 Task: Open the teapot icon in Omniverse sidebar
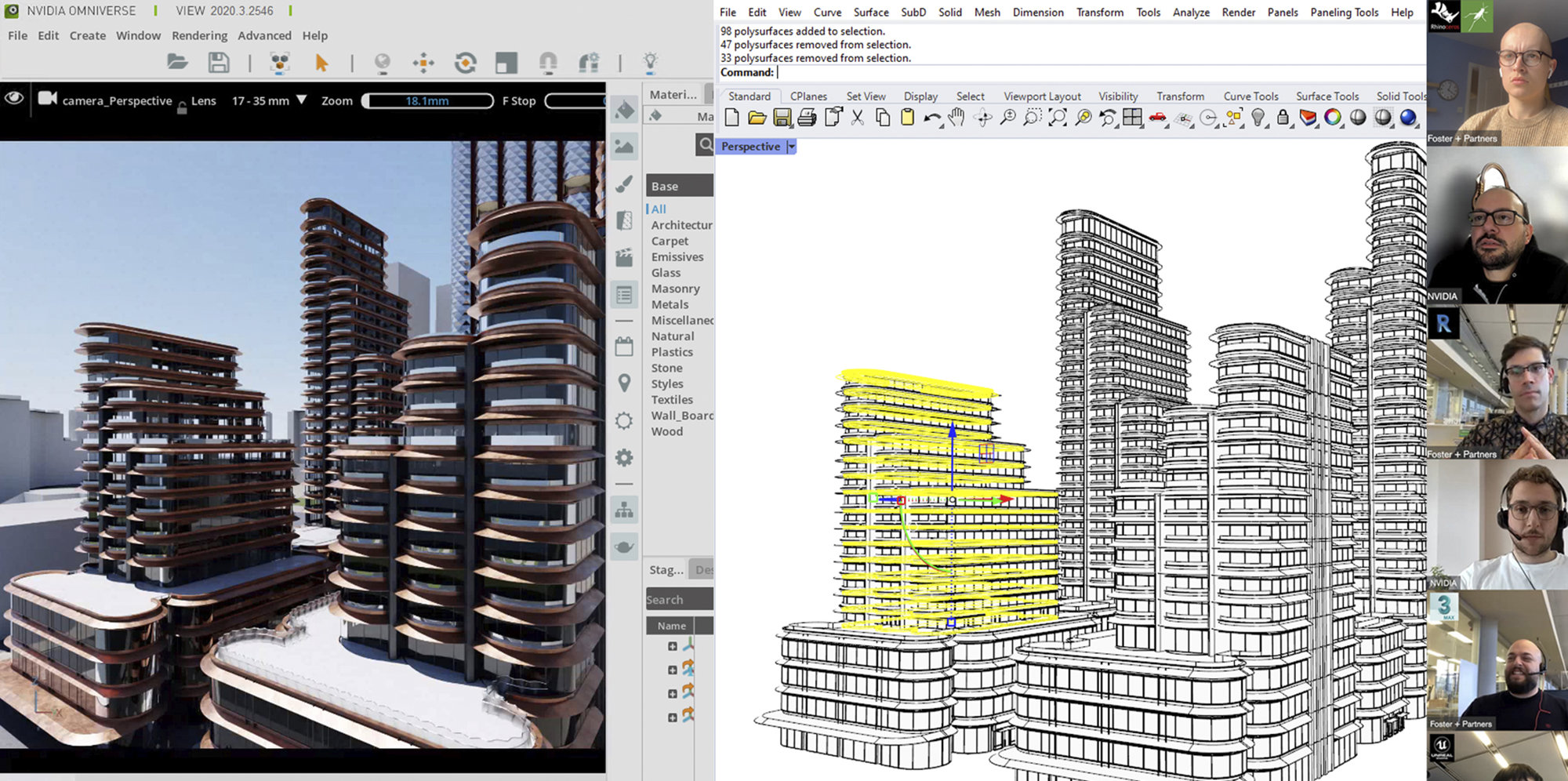pyautogui.click(x=624, y=547)
